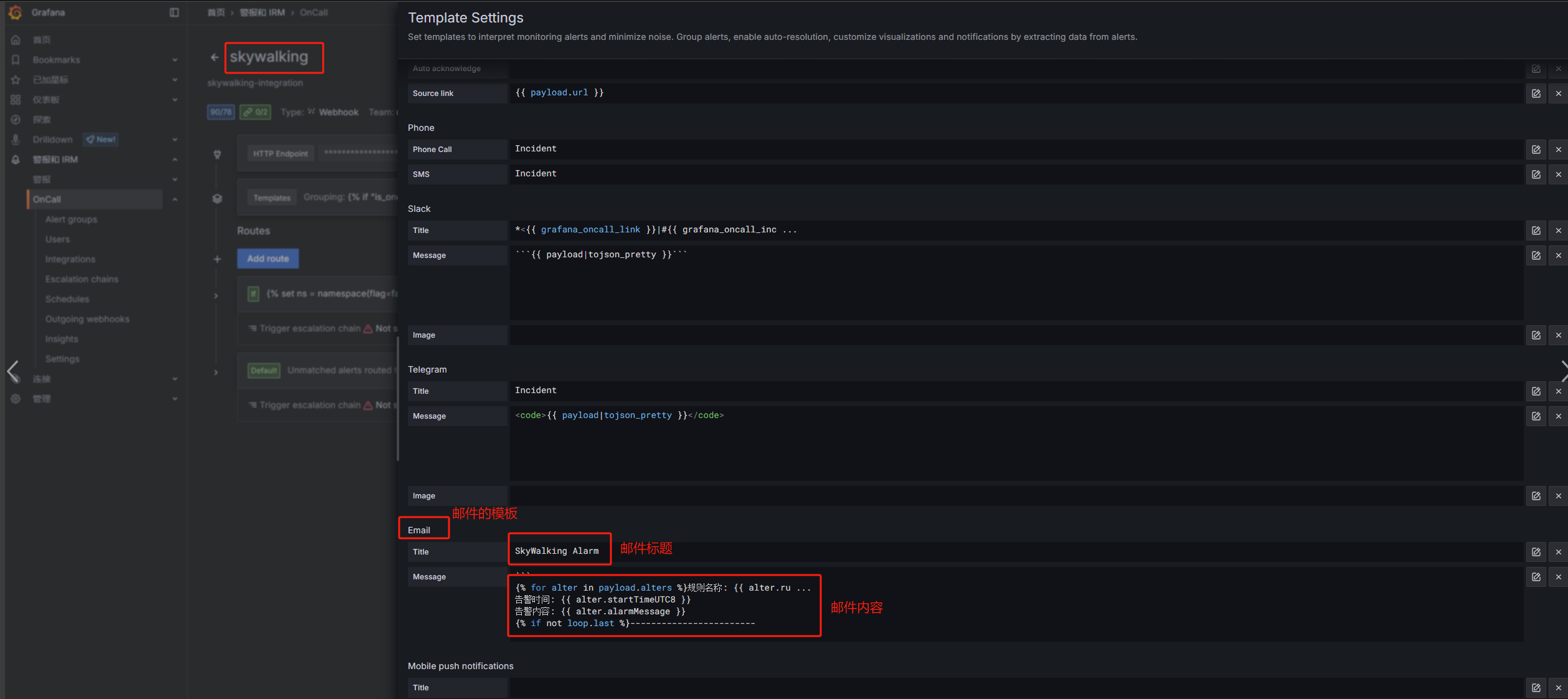1568x699 pixels.
Task: Edit the Telegram Title template
Action: point(1536,391)
